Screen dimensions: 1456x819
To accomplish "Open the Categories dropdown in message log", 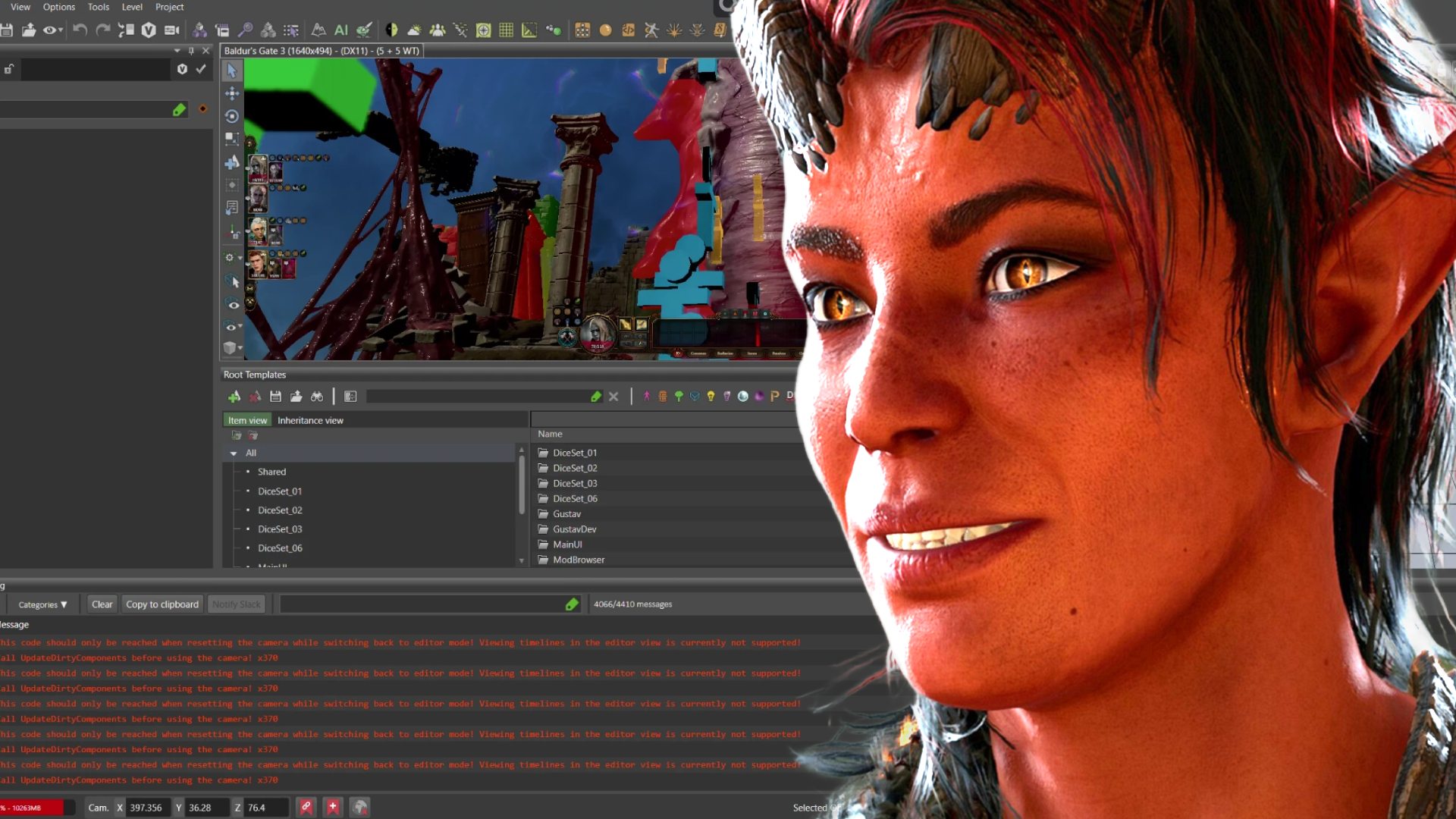I will pos(42,604).
